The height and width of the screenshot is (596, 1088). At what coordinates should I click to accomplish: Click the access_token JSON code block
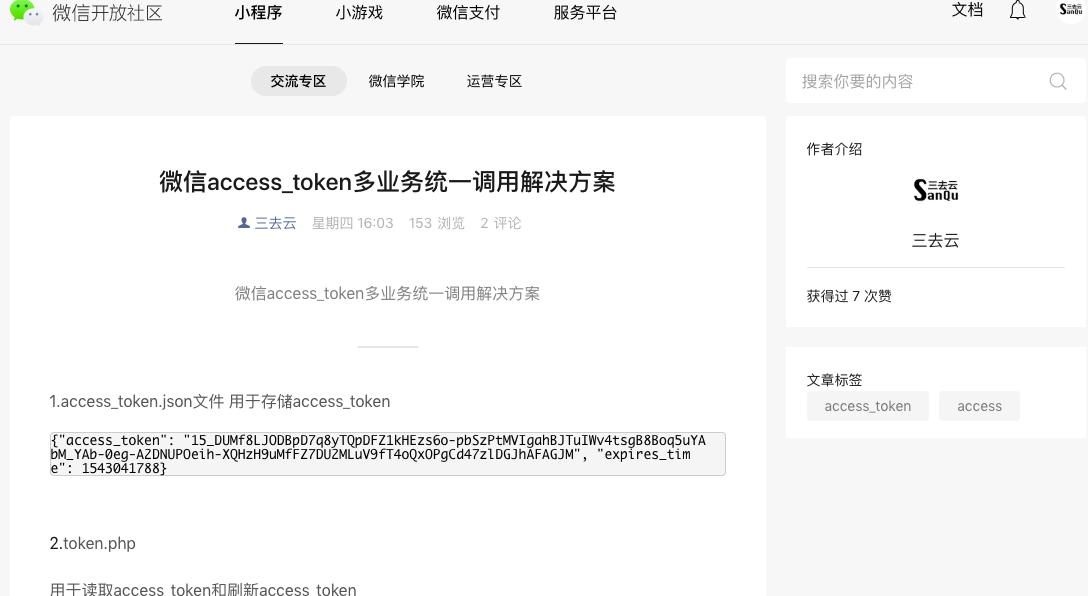point(388,454)
